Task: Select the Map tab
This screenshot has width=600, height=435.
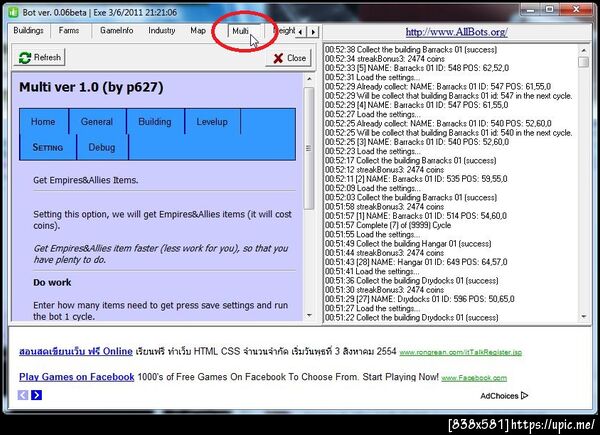Action: click(198, 31)
